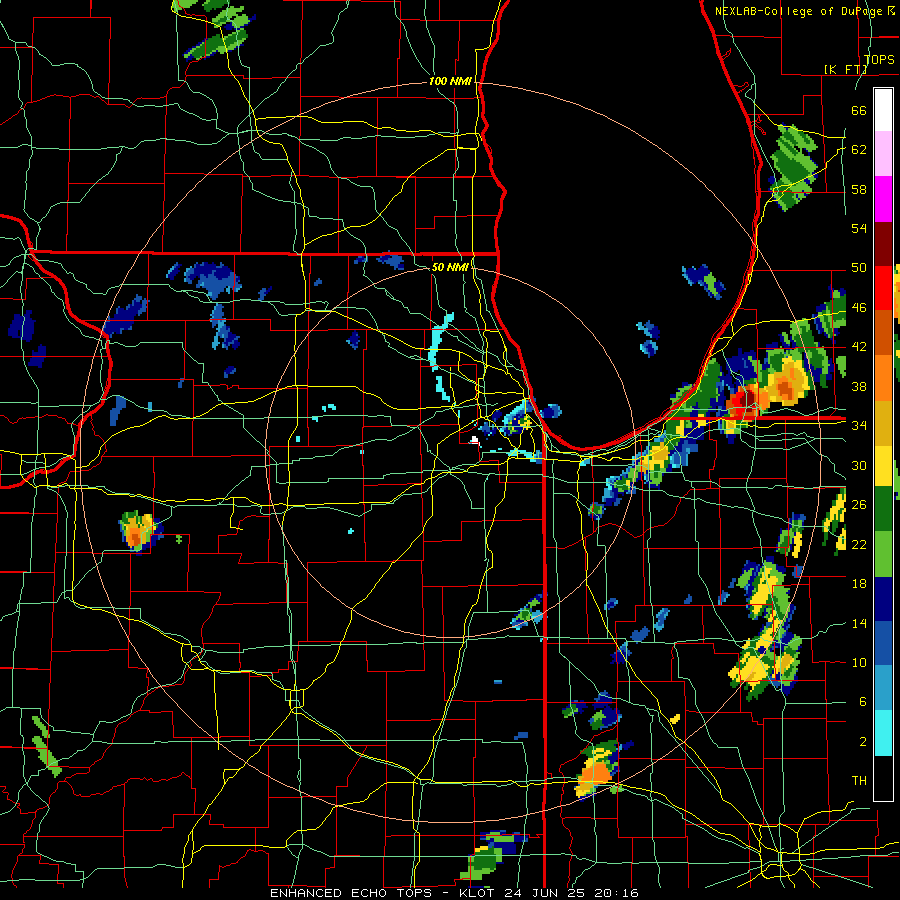Click the ENHANCED ECHO TOPS caption at bottom

(x=454, y=893)
